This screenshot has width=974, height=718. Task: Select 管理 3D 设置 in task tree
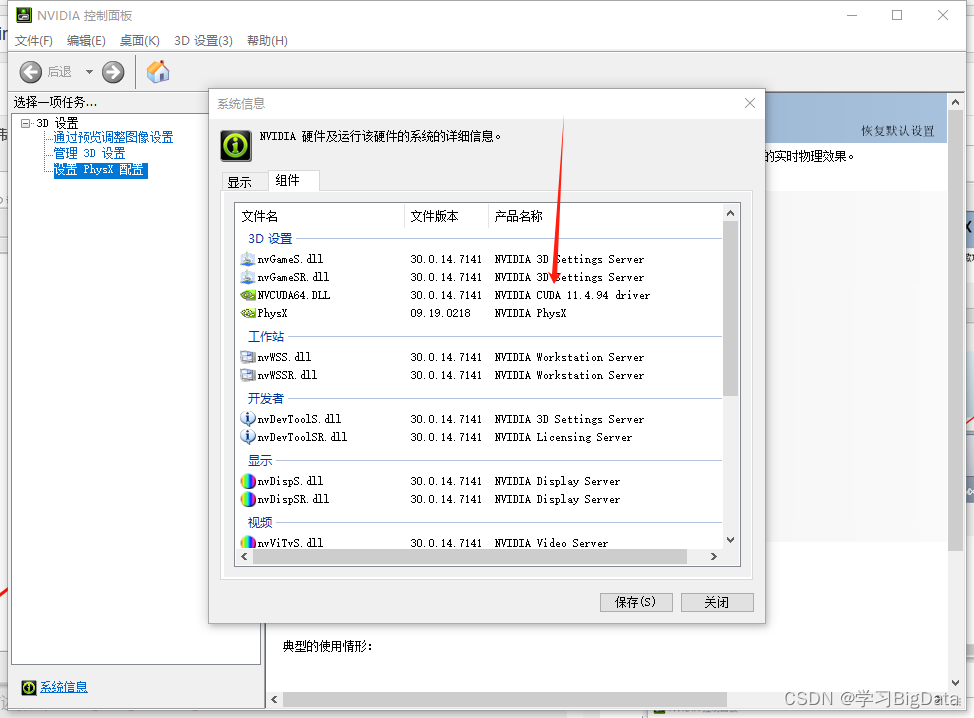[89, 153]
